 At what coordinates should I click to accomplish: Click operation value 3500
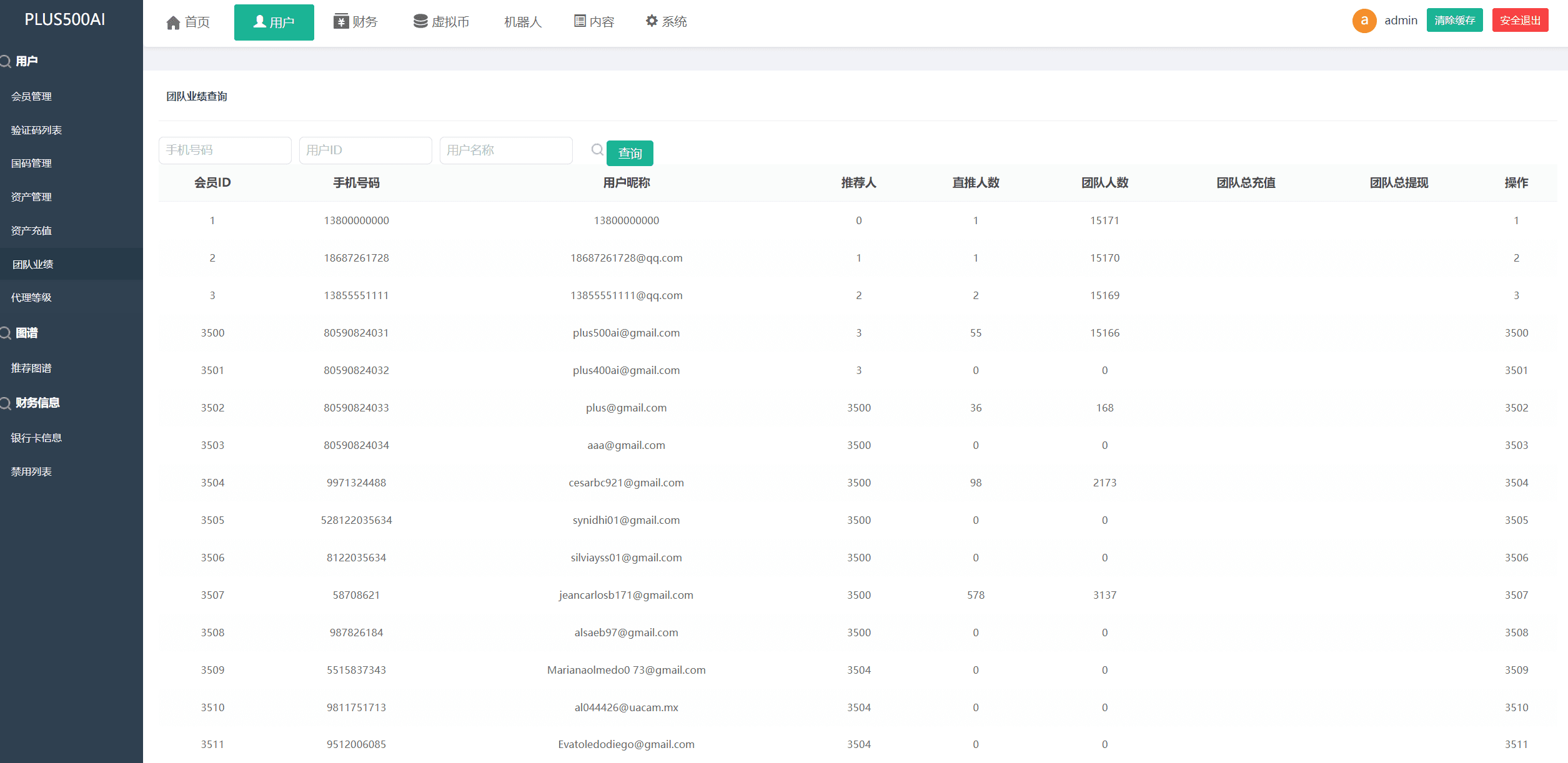pos(1516,333)
